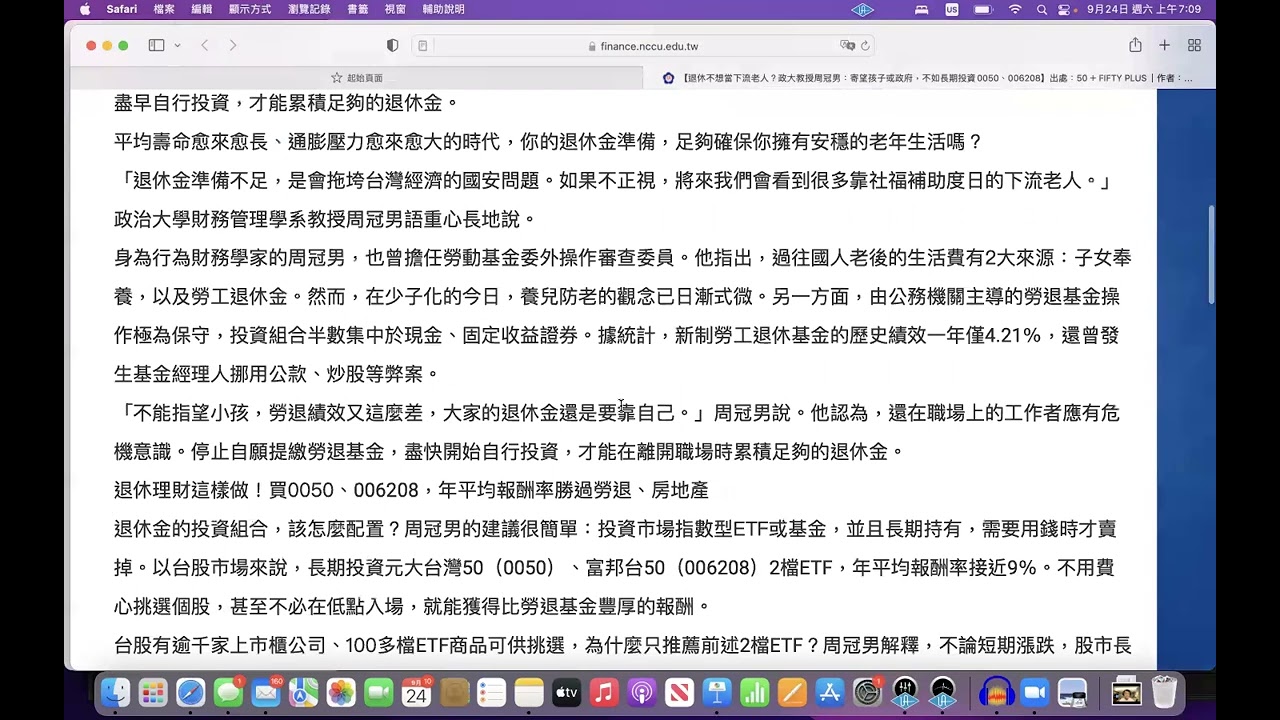This screenshot has height=720, width=1280.
Task: Open News from the Dock
Action: click(679, 692)
